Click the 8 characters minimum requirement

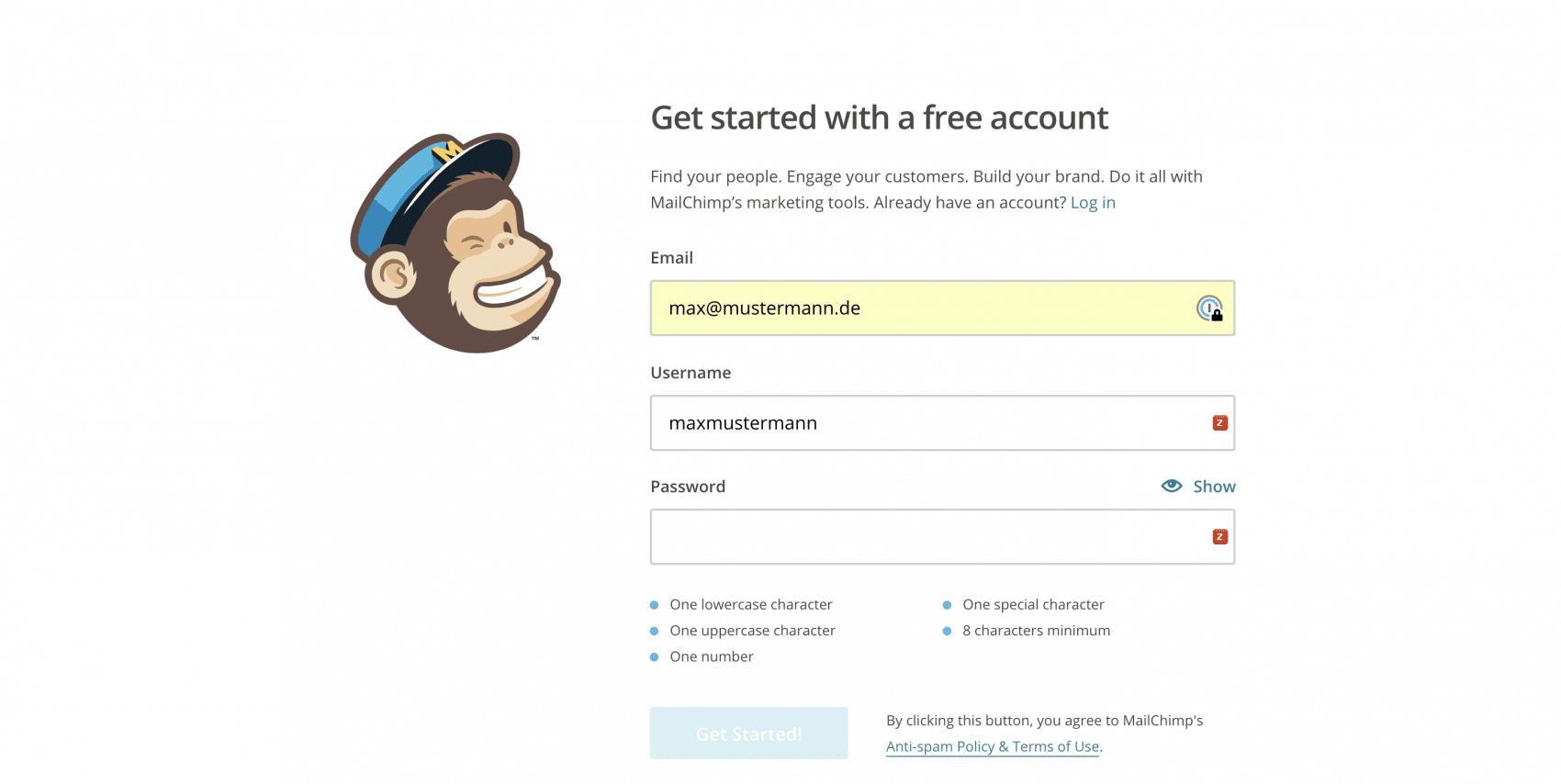(x=1036, y=631)
